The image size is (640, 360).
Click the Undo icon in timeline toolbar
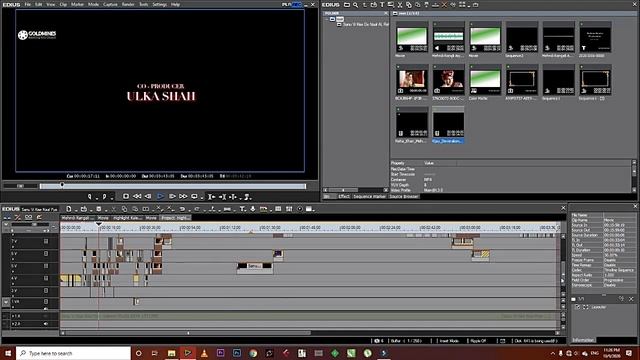coord(182,209)
